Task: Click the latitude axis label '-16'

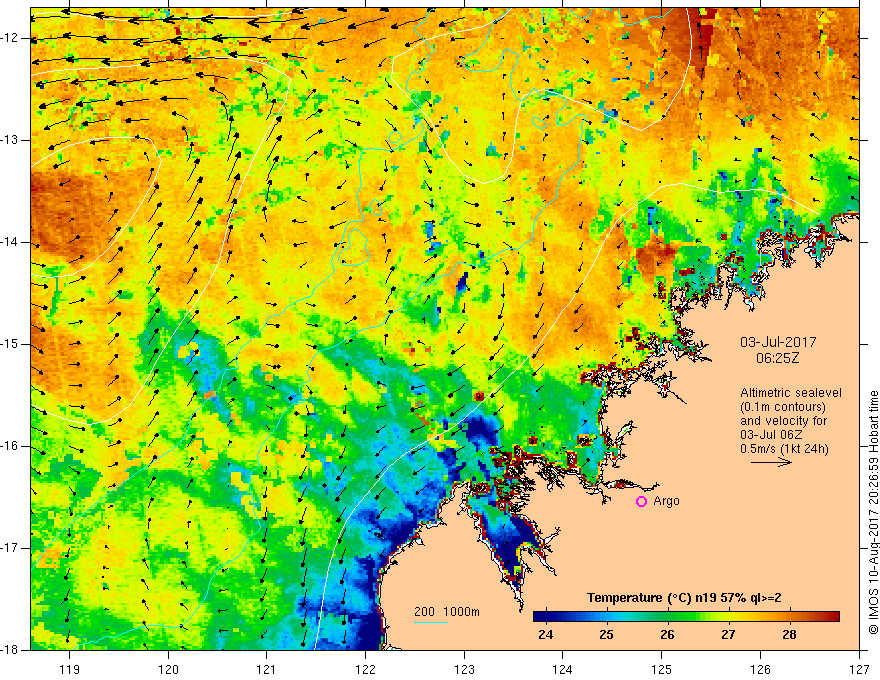Action: [11, 446]
